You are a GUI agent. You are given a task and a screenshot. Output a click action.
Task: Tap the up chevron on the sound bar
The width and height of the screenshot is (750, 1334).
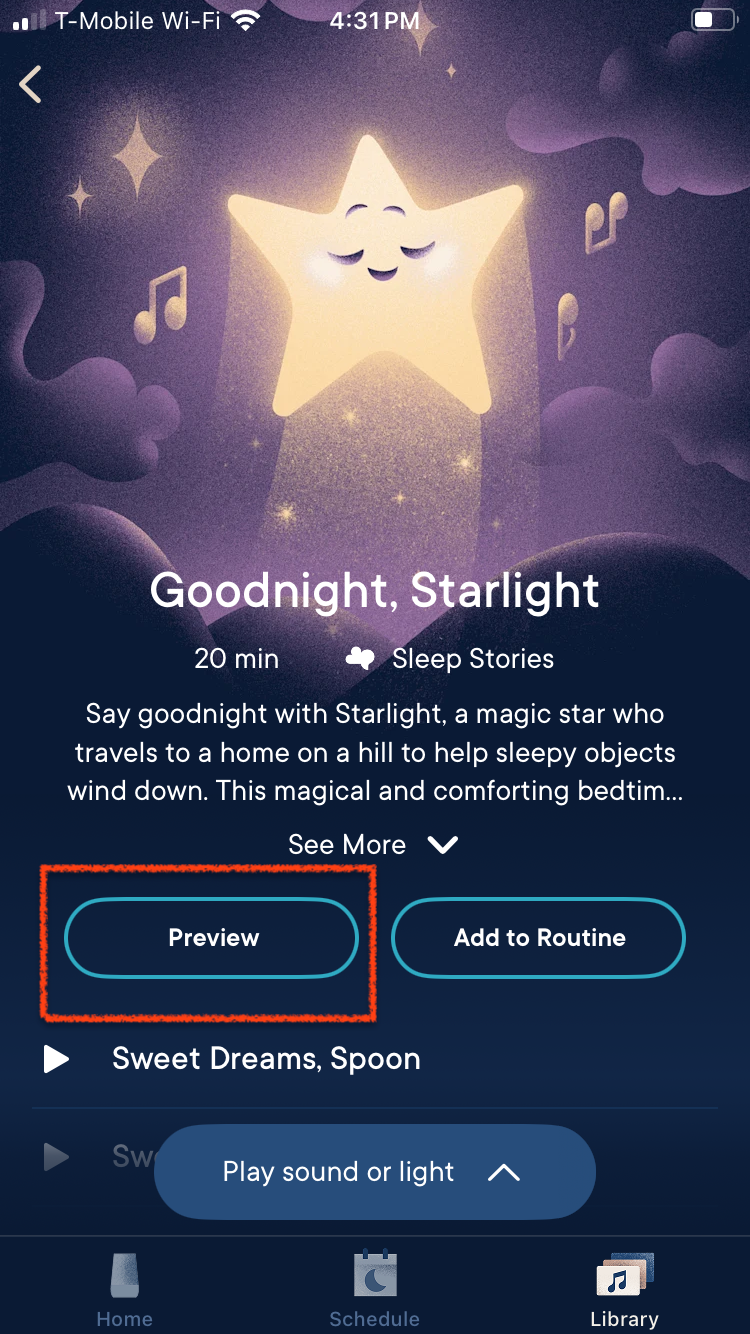(x=503, y=1172)
